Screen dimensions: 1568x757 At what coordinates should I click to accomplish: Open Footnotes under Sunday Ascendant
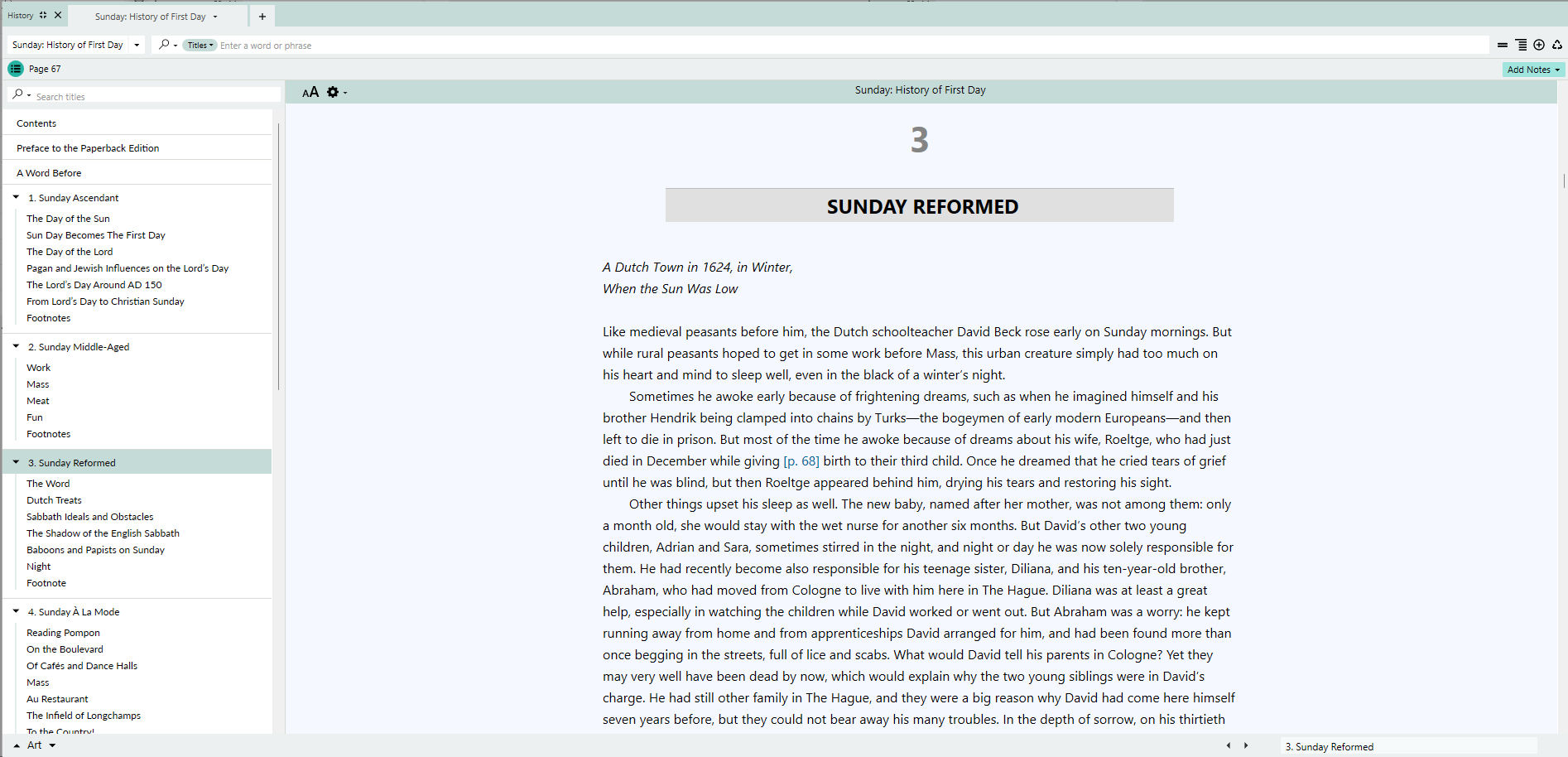48,318
